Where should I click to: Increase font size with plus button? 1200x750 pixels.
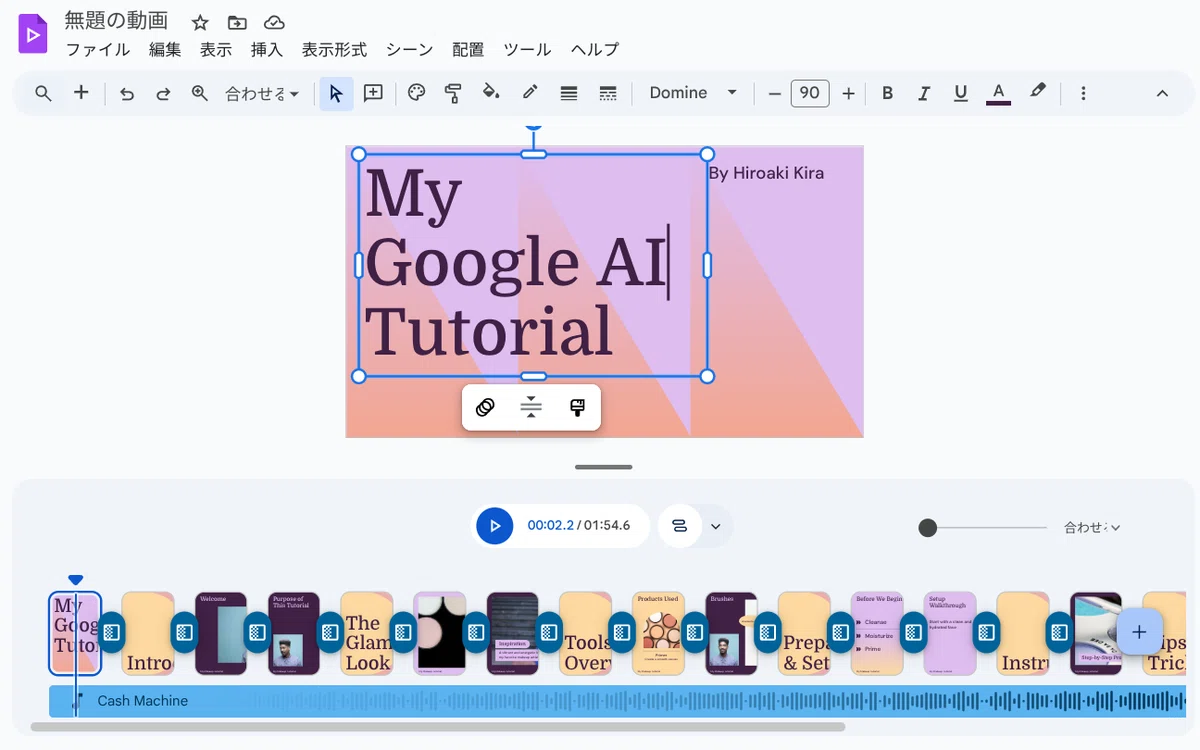(x=848, y=93)
